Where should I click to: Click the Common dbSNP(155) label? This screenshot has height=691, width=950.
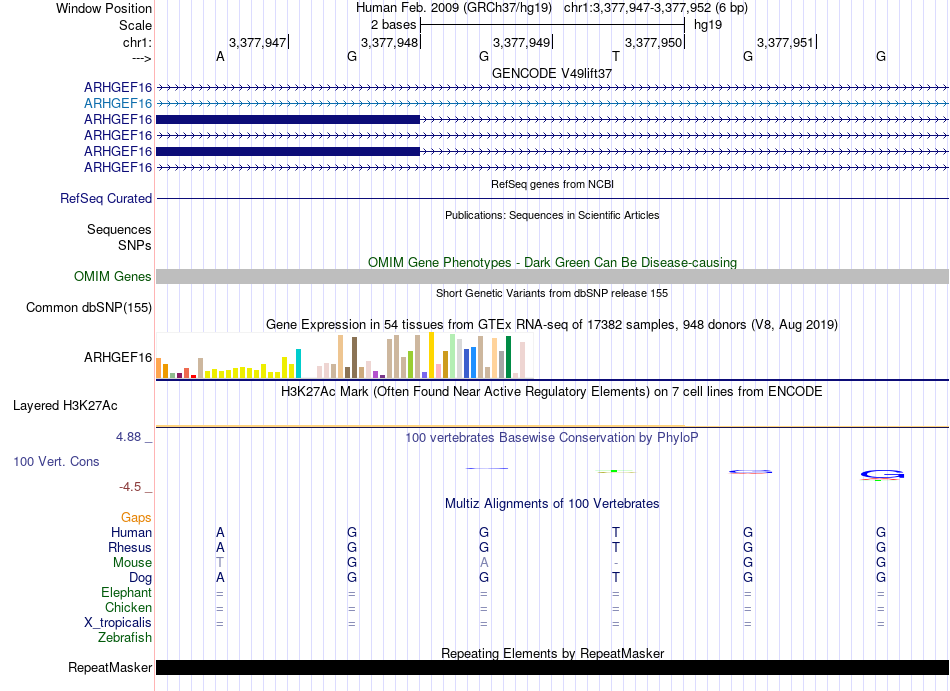(89, 308)
